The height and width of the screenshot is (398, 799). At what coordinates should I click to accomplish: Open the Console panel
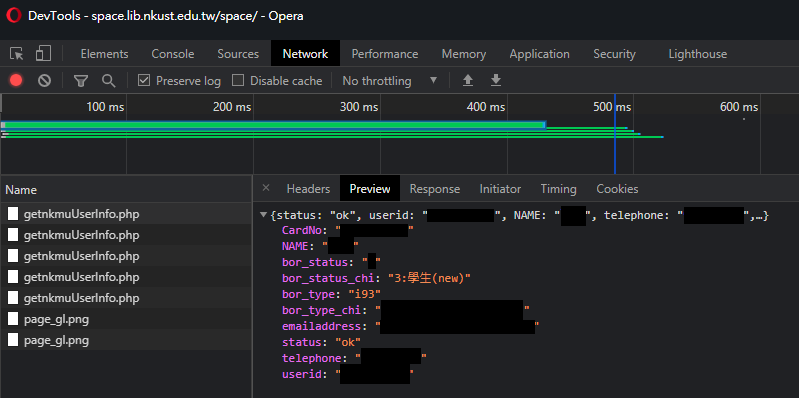tap(173, 54)
